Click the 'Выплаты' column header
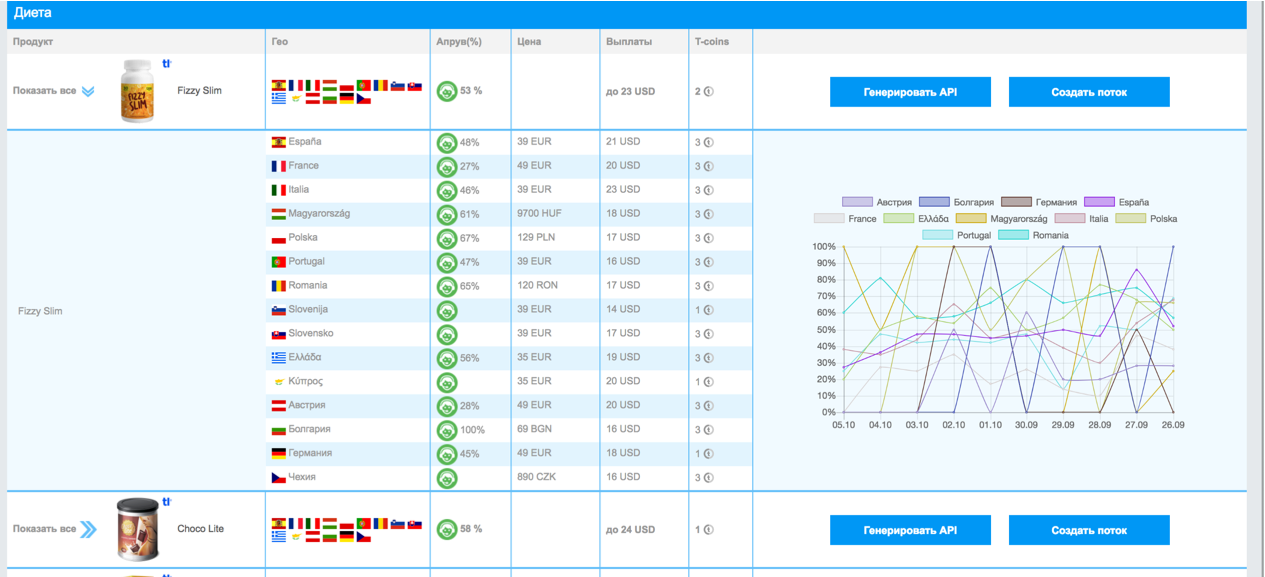The width and height of the screenshot is (1265, 577). pyautogui.click(x=629, y=42)
